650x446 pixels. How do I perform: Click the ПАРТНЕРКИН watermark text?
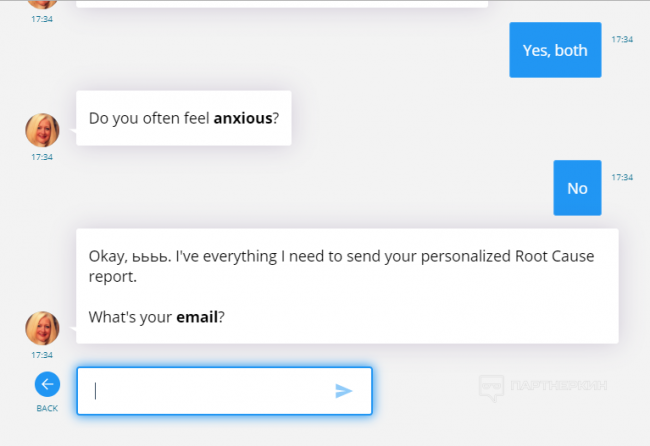pos(558,385)
